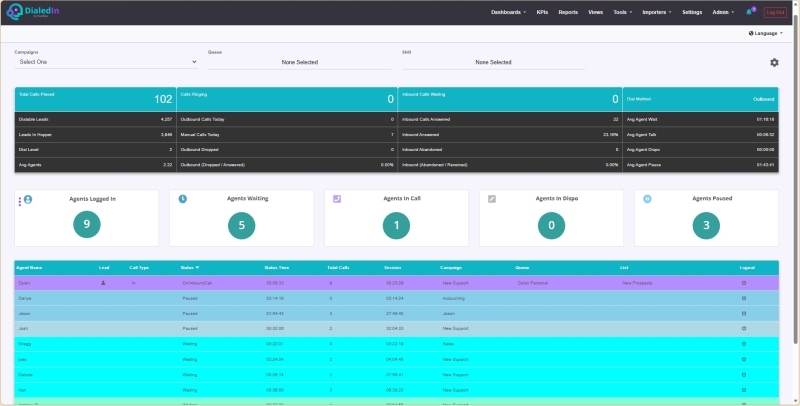Viewport: 800px width, 406px height.
Task: Click the Inbound Calls Waiting tile
Action: click(510, 99)
